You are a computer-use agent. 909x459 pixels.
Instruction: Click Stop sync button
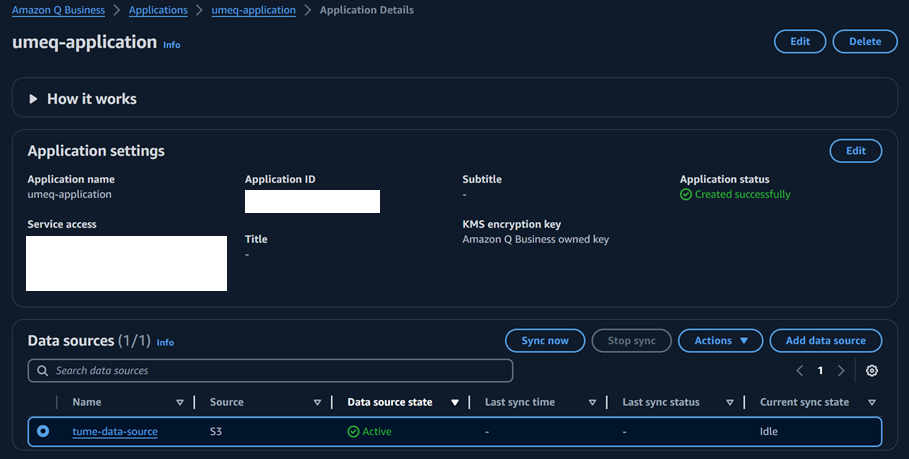point(631,341)
